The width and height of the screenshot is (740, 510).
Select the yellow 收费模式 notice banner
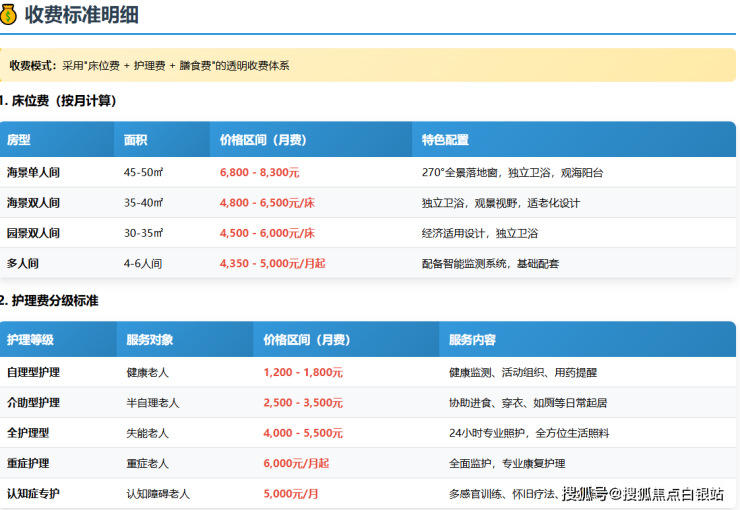tap(368, 65)
